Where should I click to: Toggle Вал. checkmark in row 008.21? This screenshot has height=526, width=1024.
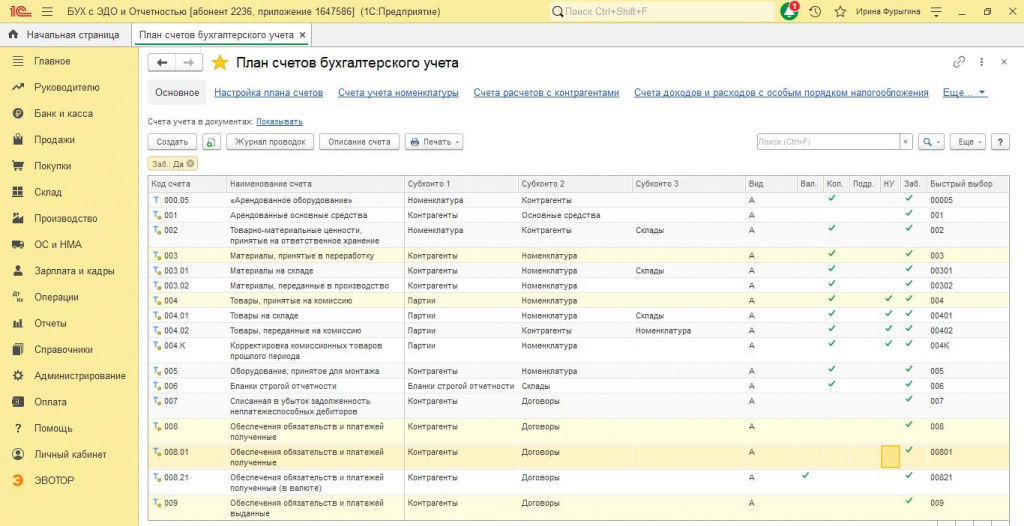click(805, 476)
